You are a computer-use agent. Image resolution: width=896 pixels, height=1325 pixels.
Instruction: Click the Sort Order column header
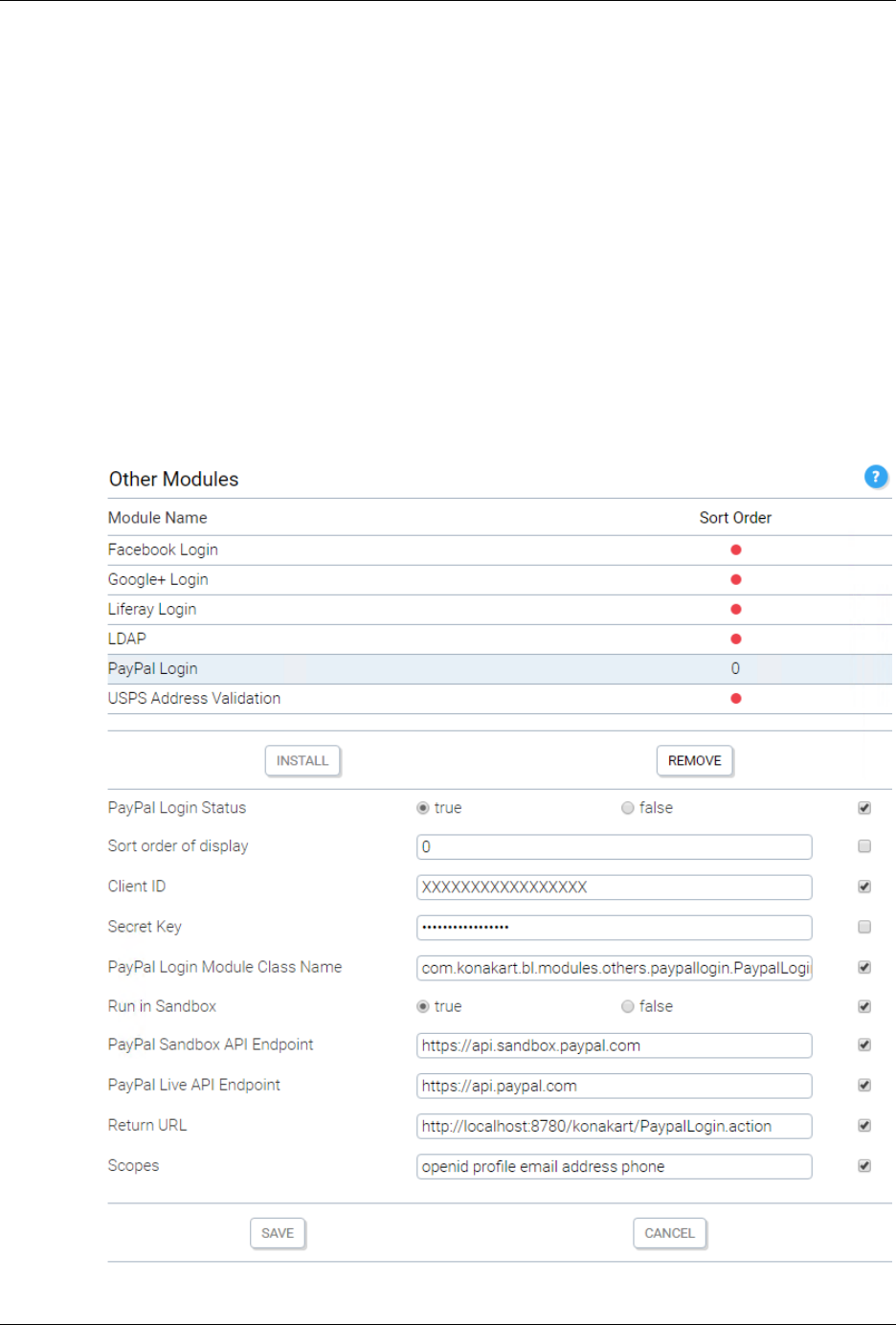click(735, 518)
